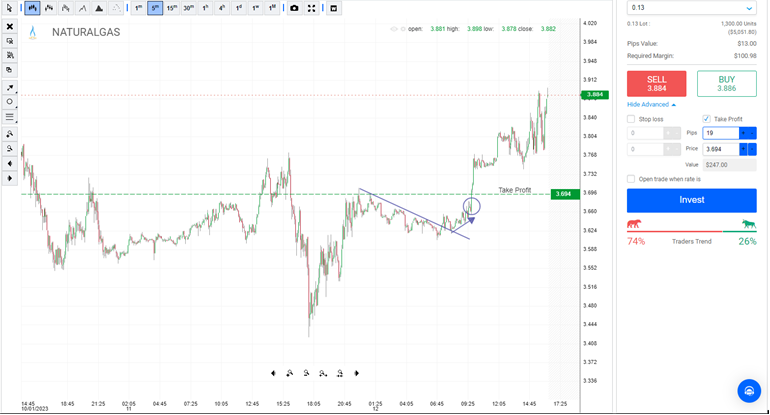770x415 pixels.
Task: Enable the Stop loss checkbox
Action: pos(631,119)
